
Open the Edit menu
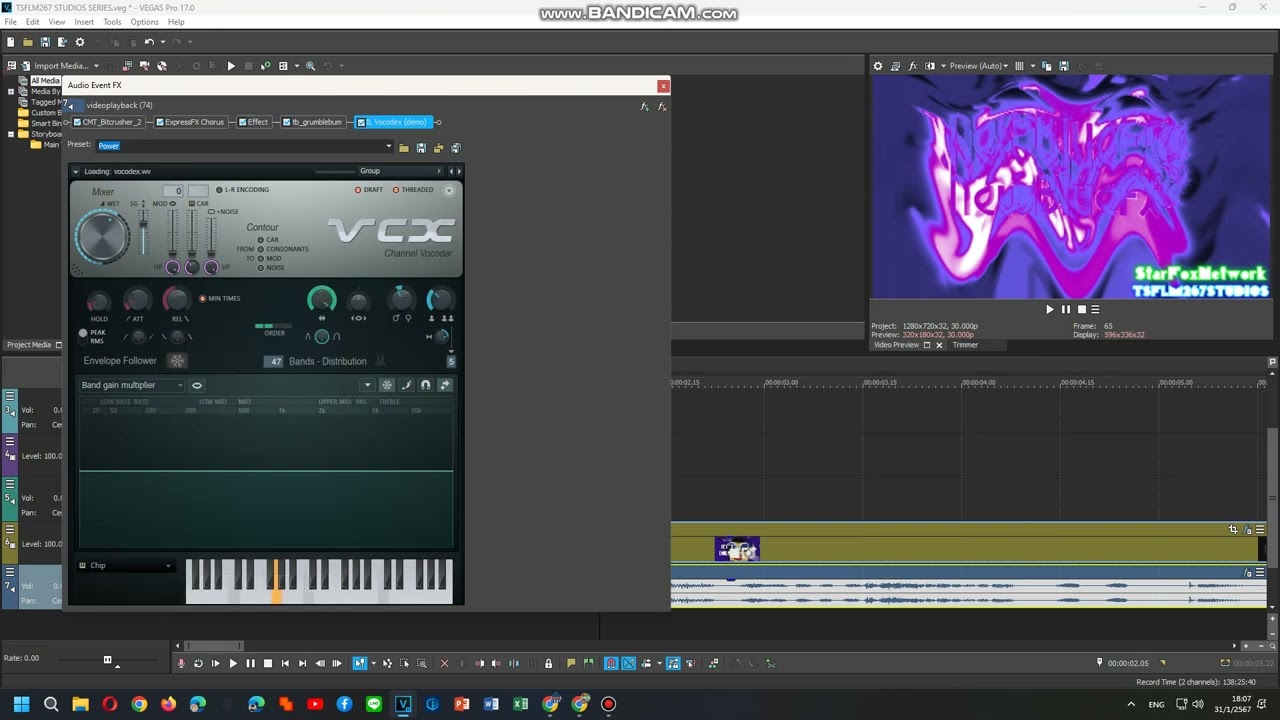coord(33,22)
